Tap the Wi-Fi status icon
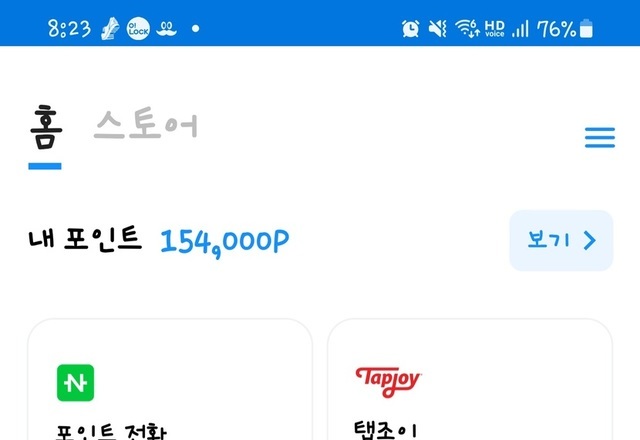Viewport: 640px width, 440px height. (467, 29)
